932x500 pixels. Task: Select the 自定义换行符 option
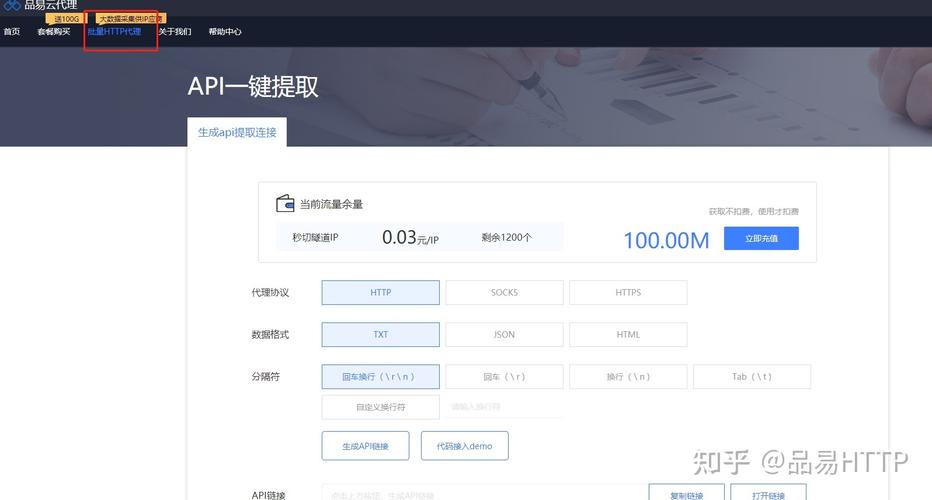tap(380, 407)
